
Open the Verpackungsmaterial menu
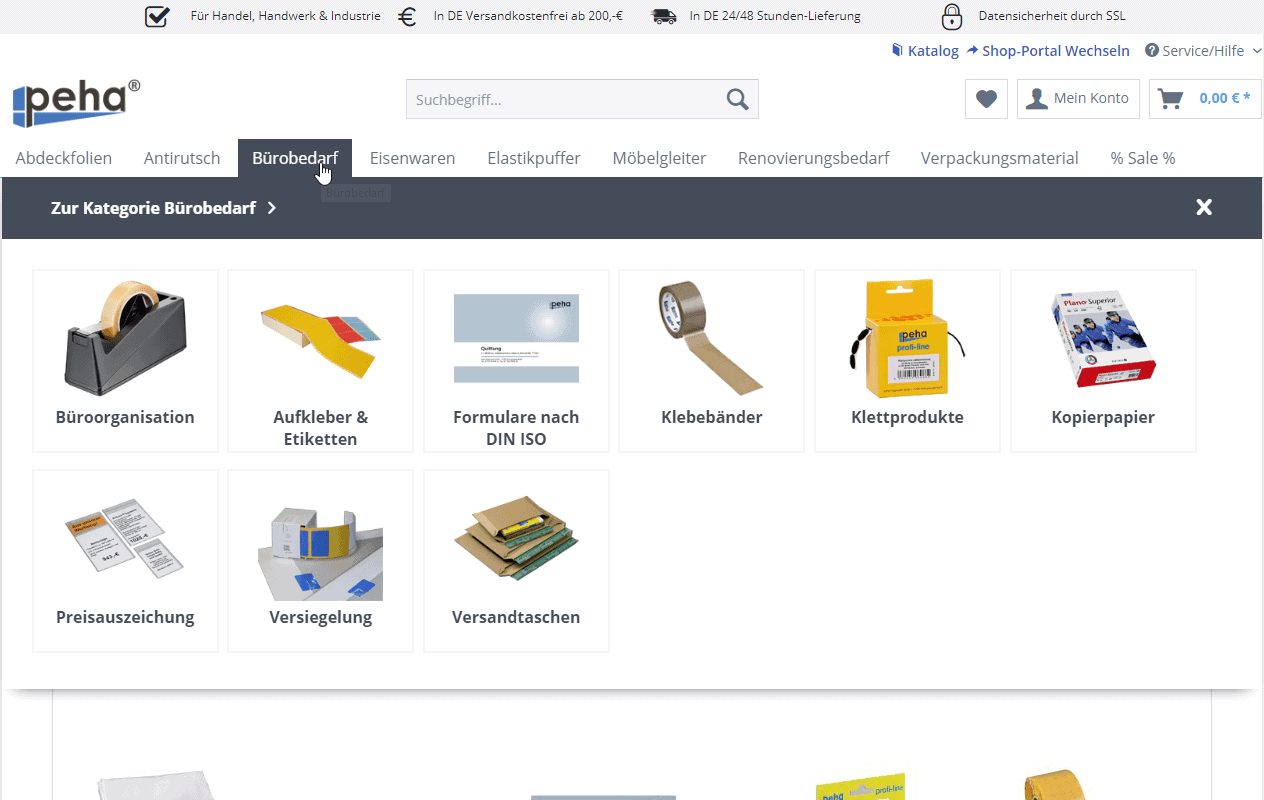point(999,158)
